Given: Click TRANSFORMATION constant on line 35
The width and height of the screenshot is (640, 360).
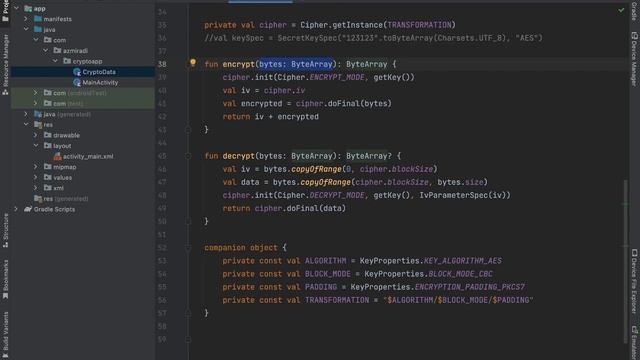Looking at the screenshot, I should click(x=419, y=25).
